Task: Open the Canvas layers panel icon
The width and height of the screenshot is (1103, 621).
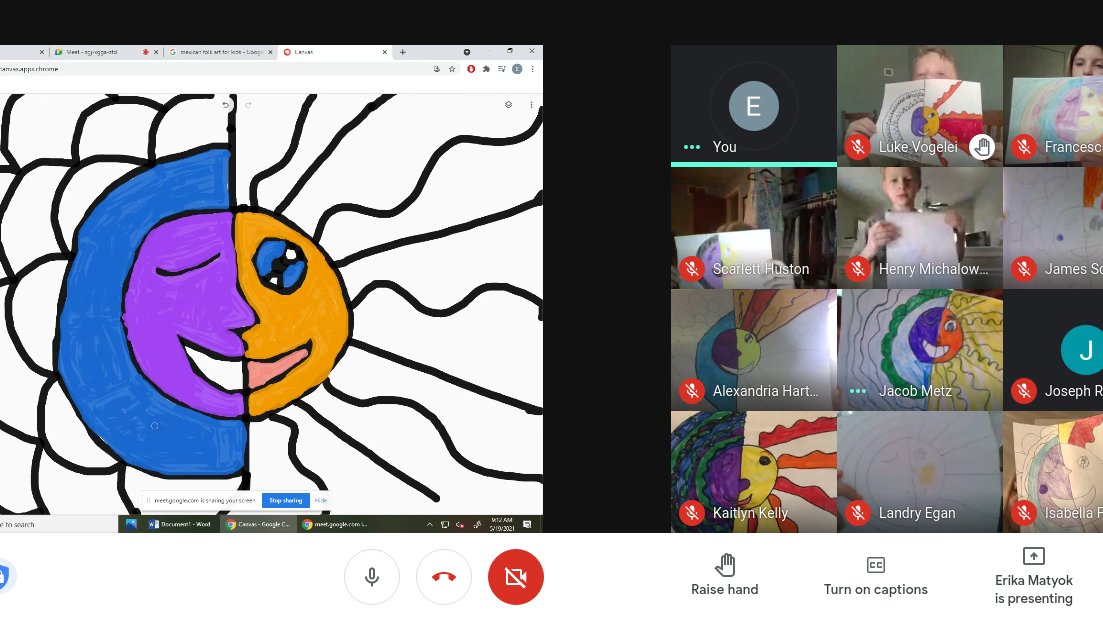Action: click(509, 105)
